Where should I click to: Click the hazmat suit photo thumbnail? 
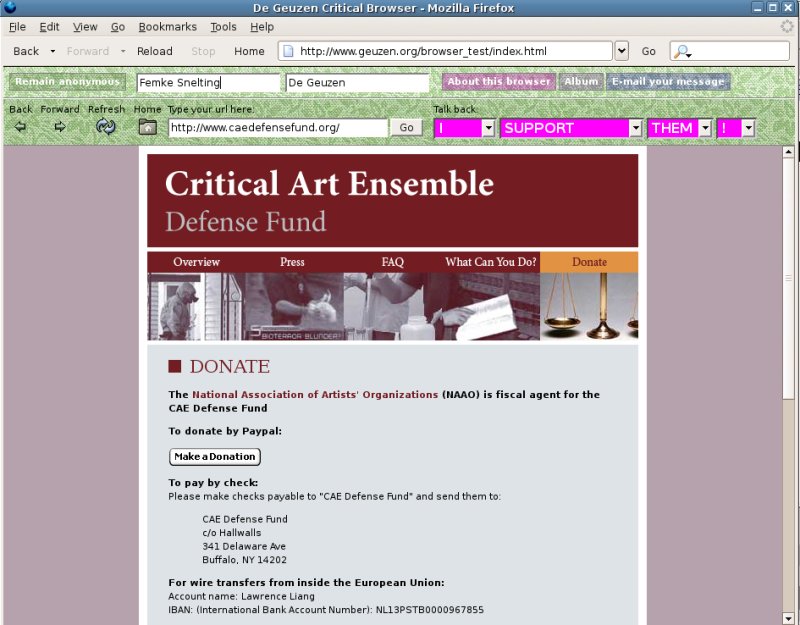point(196,306)
